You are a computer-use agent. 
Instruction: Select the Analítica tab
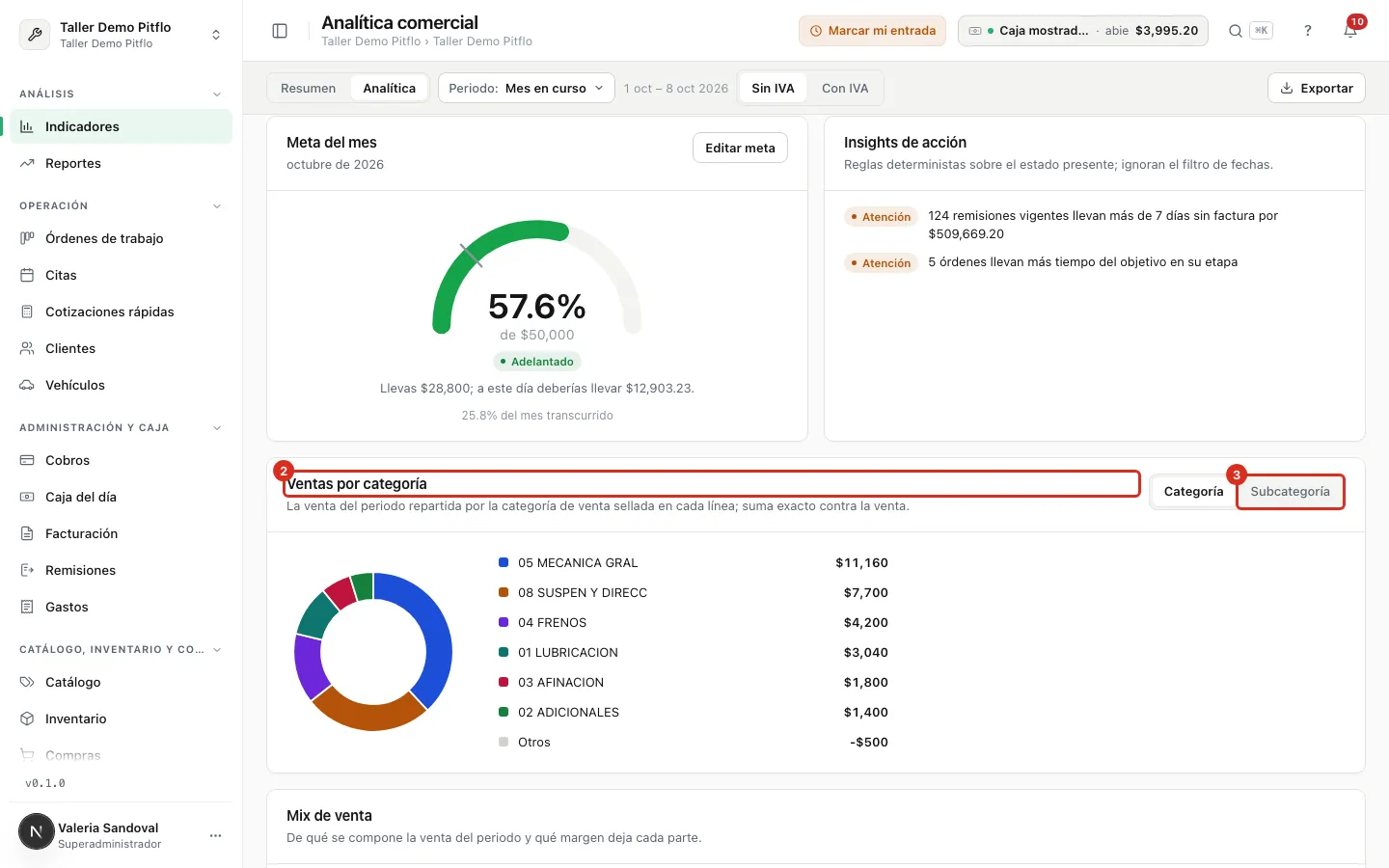[x=390, y=88]
